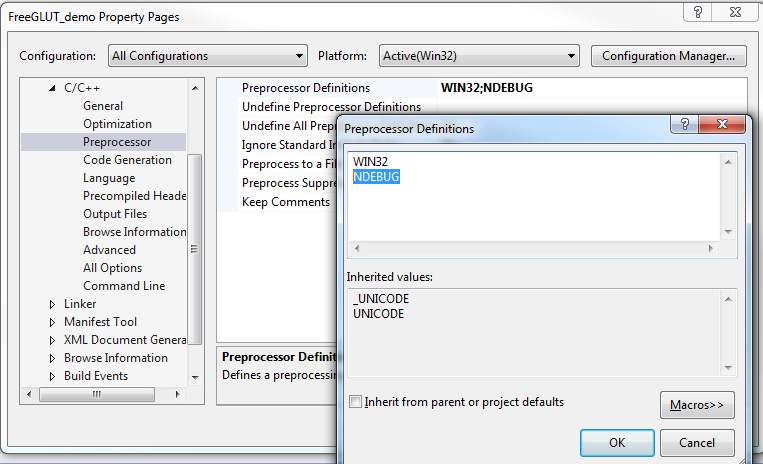Click the Linker tree label

80,303
